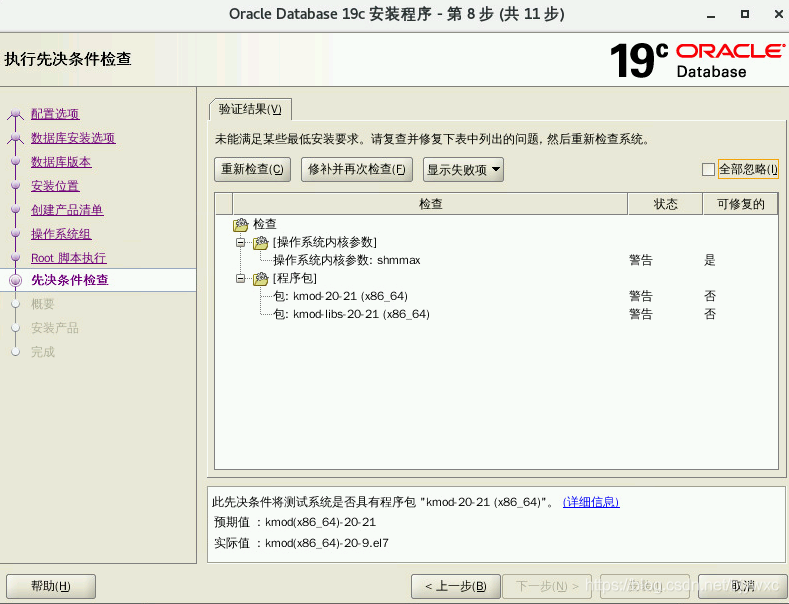Go to 数据库版本 step link

[61, 162]
